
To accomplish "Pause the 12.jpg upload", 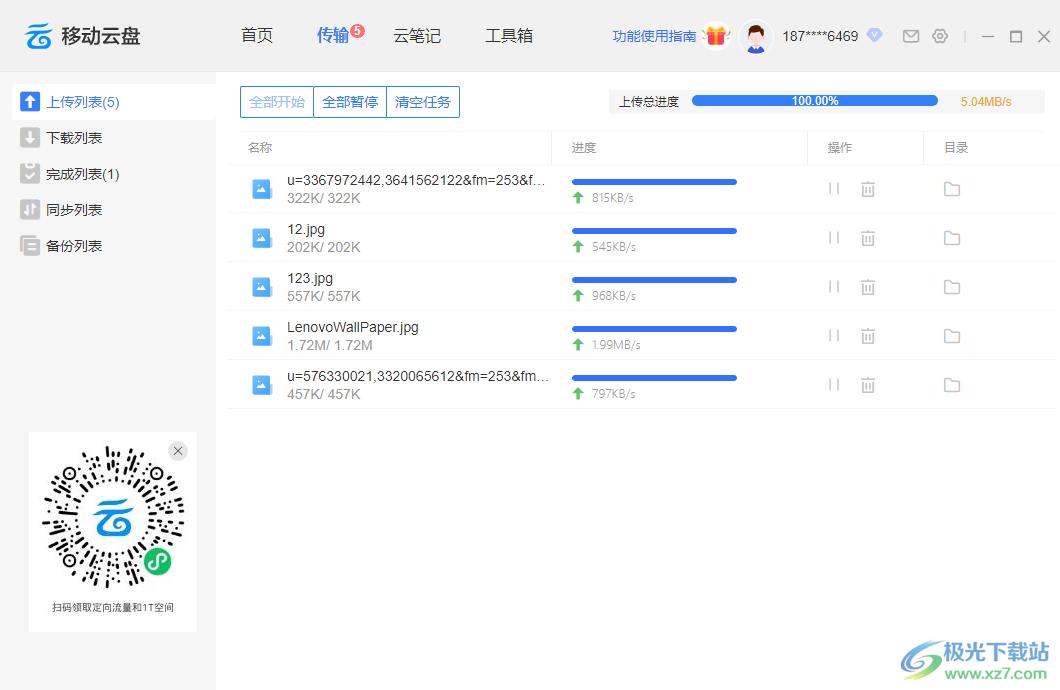I will coord(834,238).
